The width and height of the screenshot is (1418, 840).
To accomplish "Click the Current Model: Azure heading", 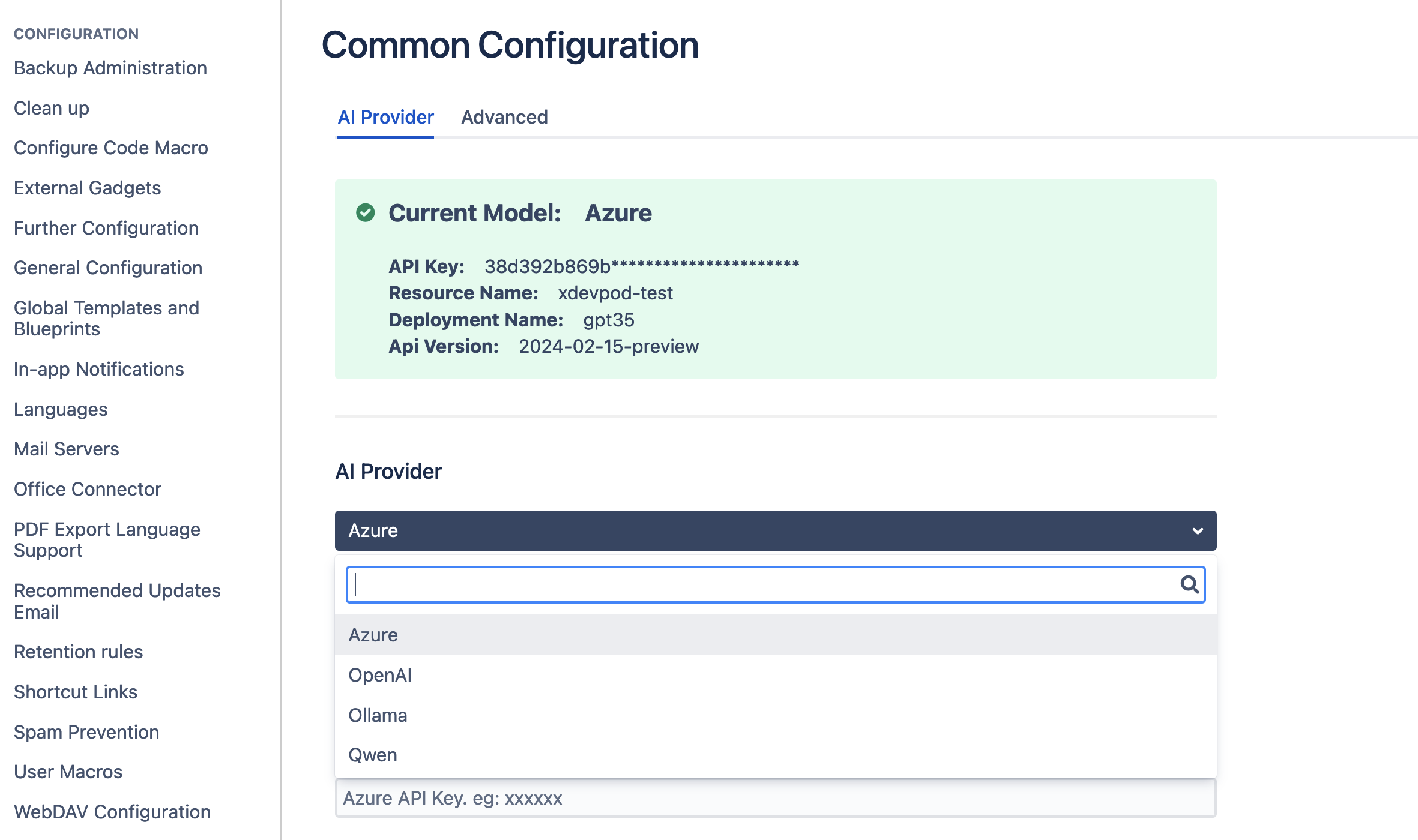I will pos(520,213).
